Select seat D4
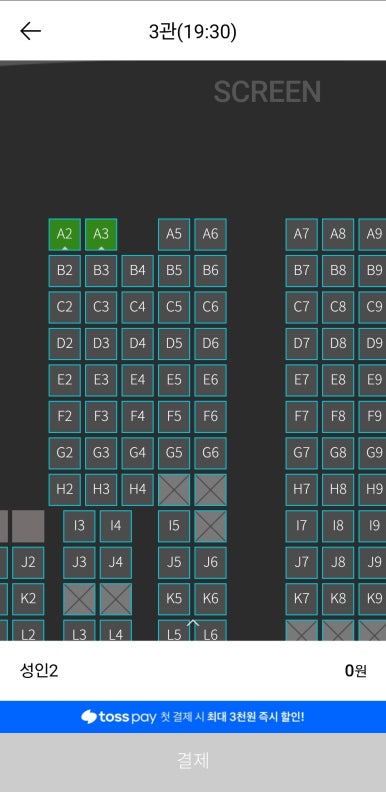The width and height of the screenshot is (386, 792). click(137, 344)
